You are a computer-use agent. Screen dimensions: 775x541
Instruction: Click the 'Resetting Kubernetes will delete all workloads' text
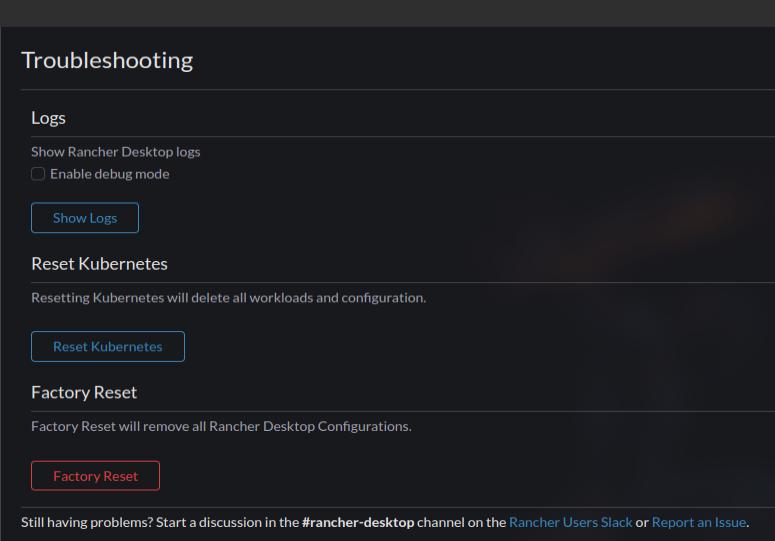(228, 298)
